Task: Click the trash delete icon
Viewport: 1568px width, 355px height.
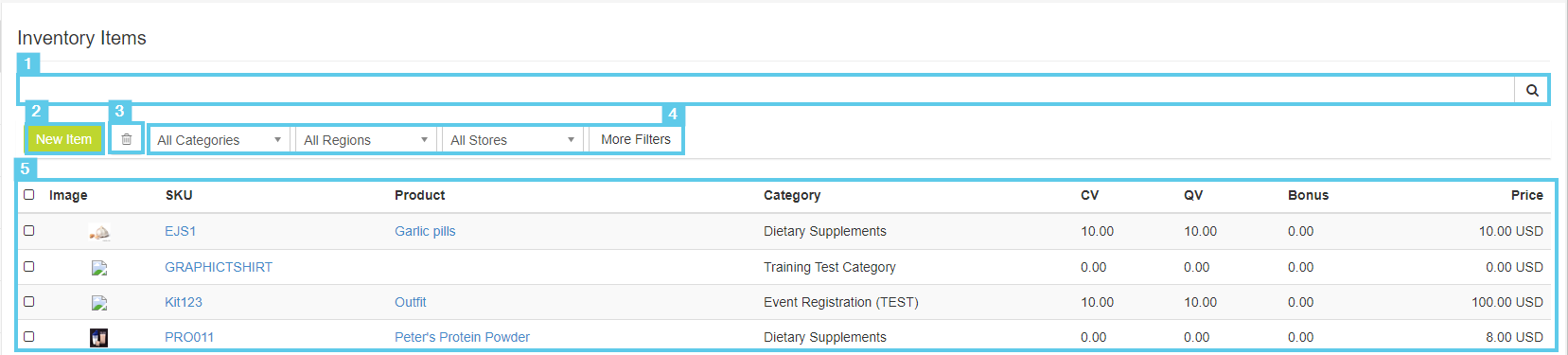Action: pos(126,139)
